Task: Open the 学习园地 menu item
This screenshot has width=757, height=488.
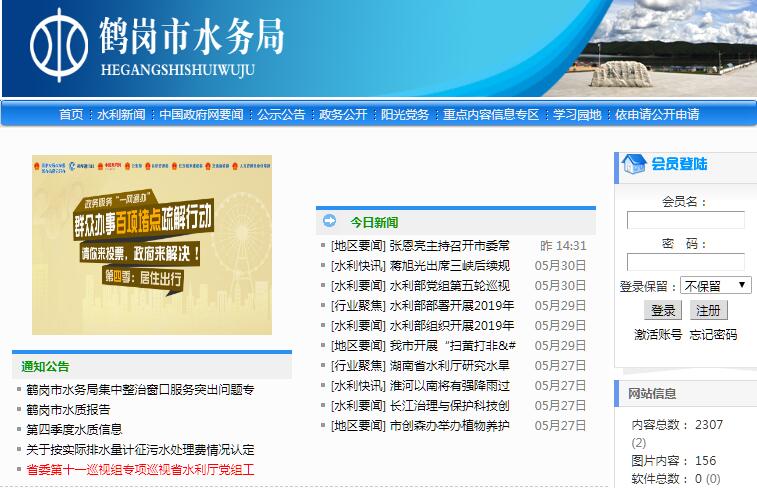Action: pos(578,115)
